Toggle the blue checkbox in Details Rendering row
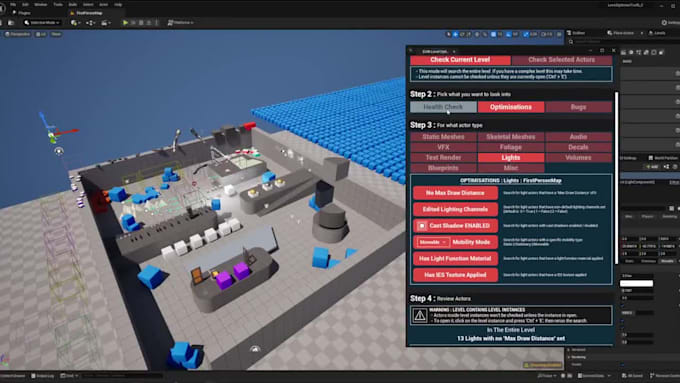 coord(623,364)
